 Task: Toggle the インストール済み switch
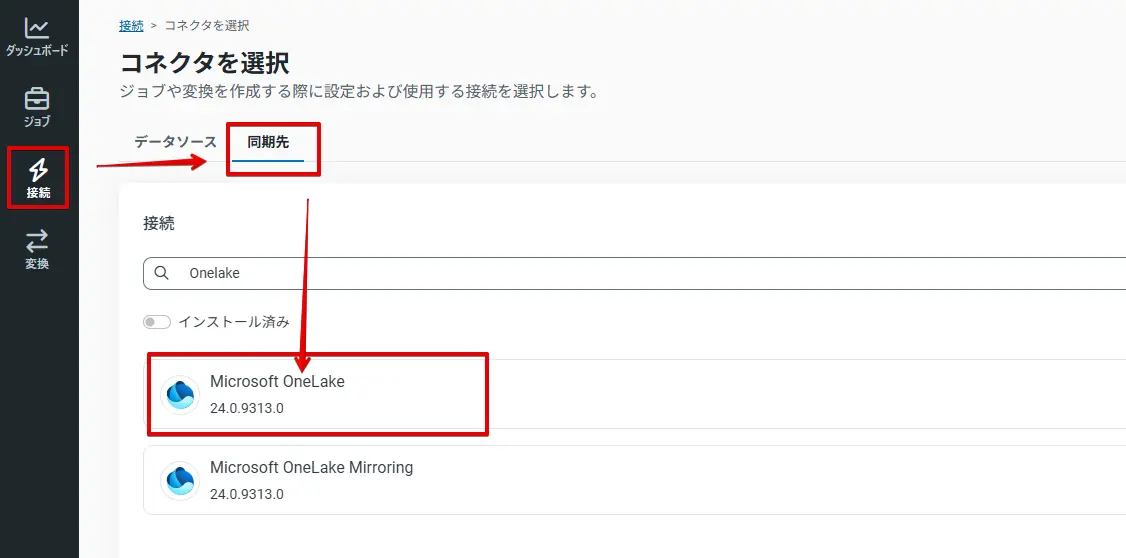(157, 322)
